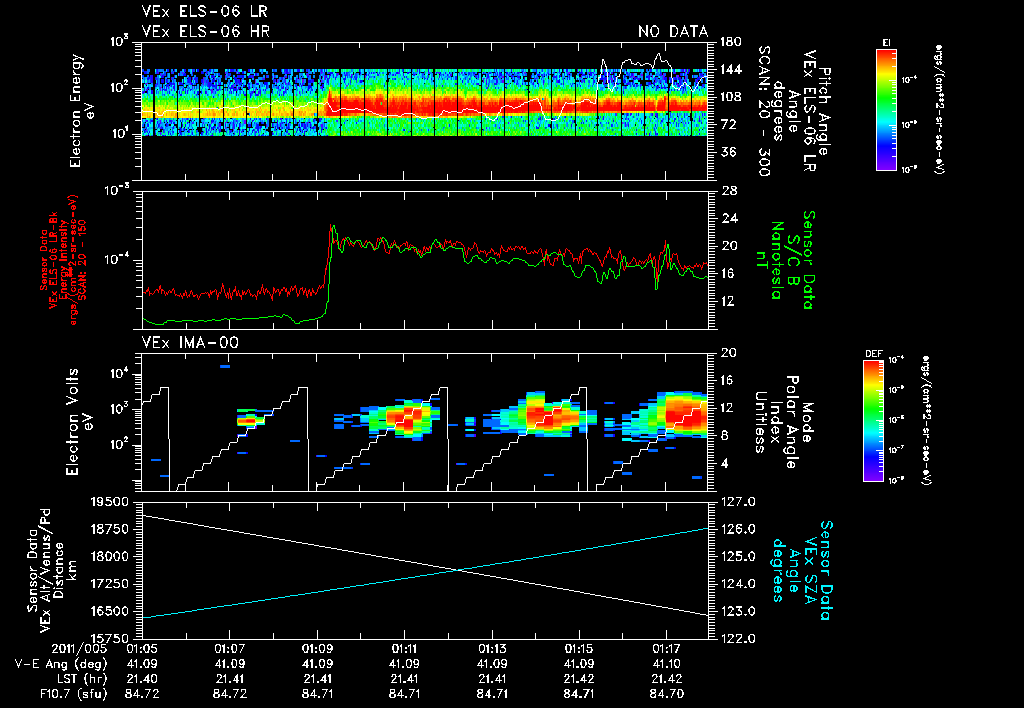The width and height of the screenshot is (1024, 708).
Task: Click the 01:05 time tick label
Action: click(x=142, y=650)
